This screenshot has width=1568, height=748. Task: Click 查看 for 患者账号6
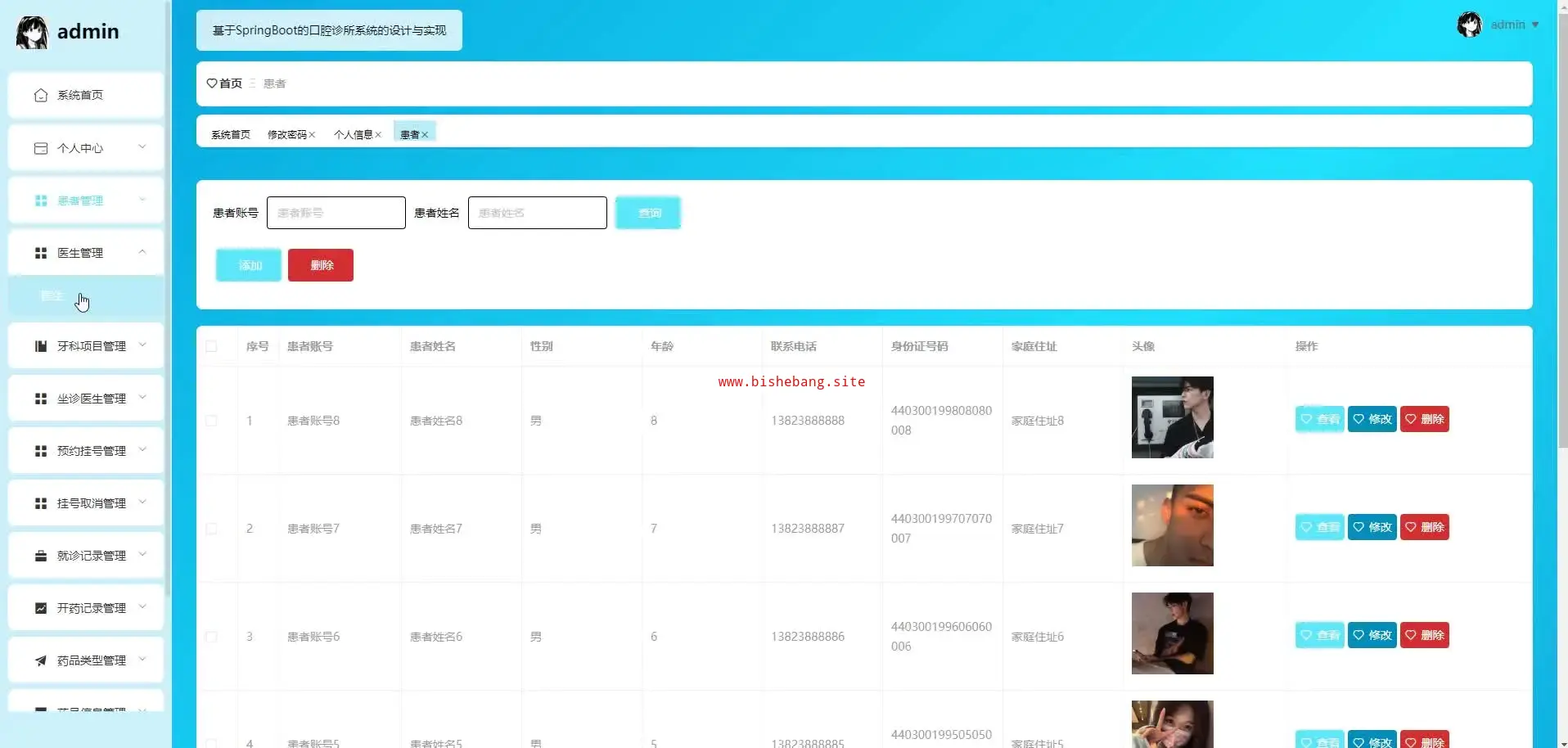1320,635
